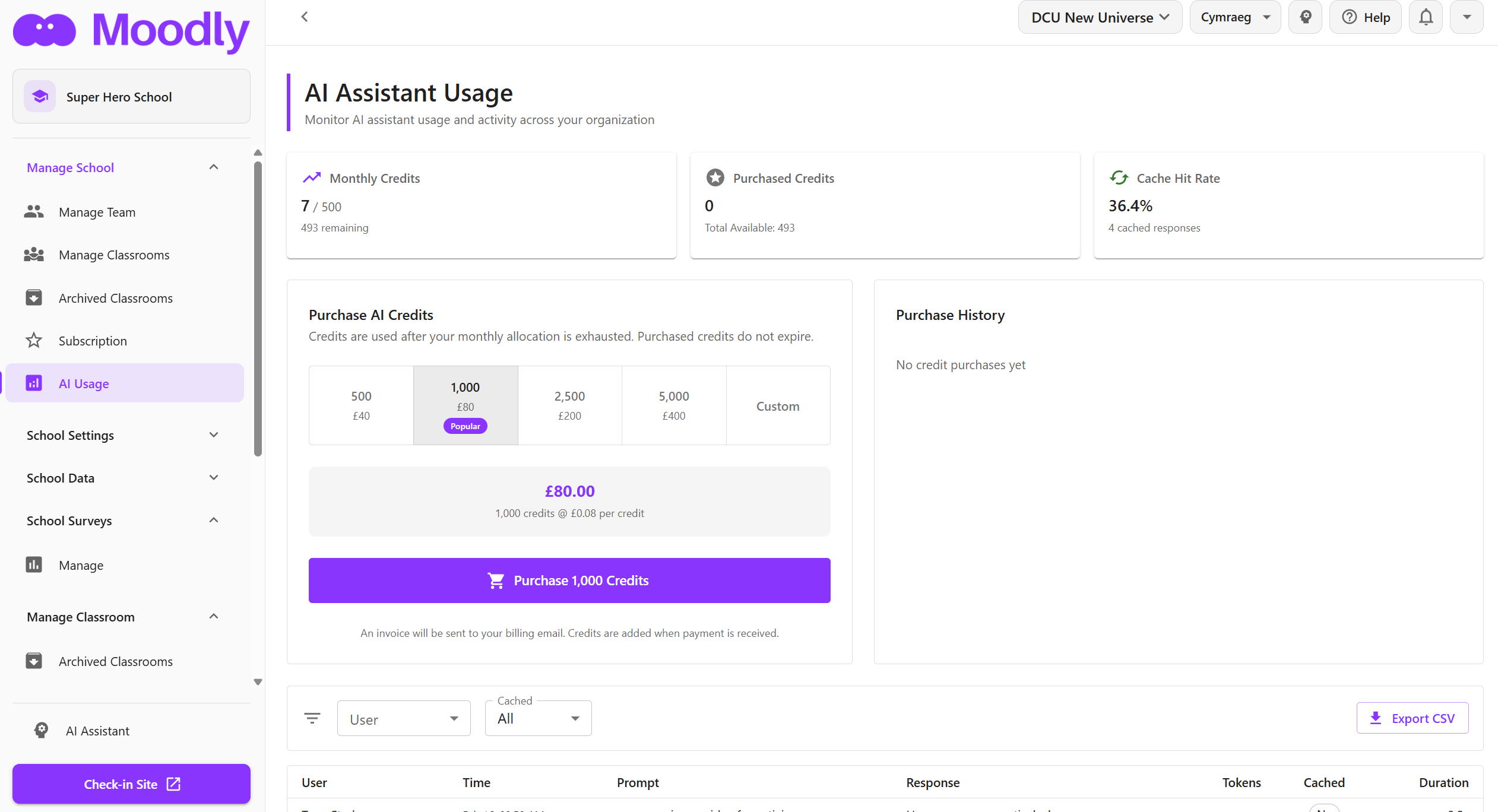
Task: Click the back arrow chevron
Action: [305, 17]
